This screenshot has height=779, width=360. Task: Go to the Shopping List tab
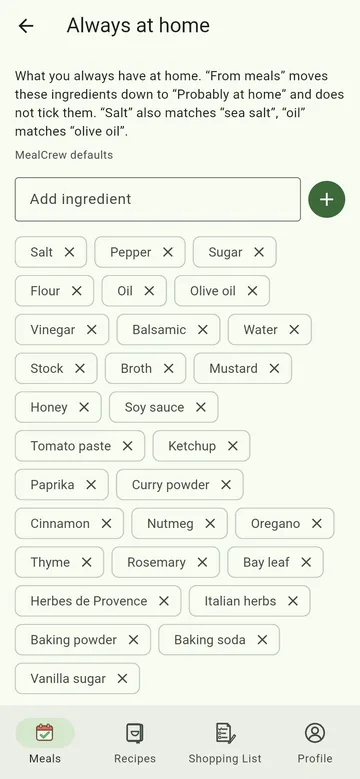(225, 742)
